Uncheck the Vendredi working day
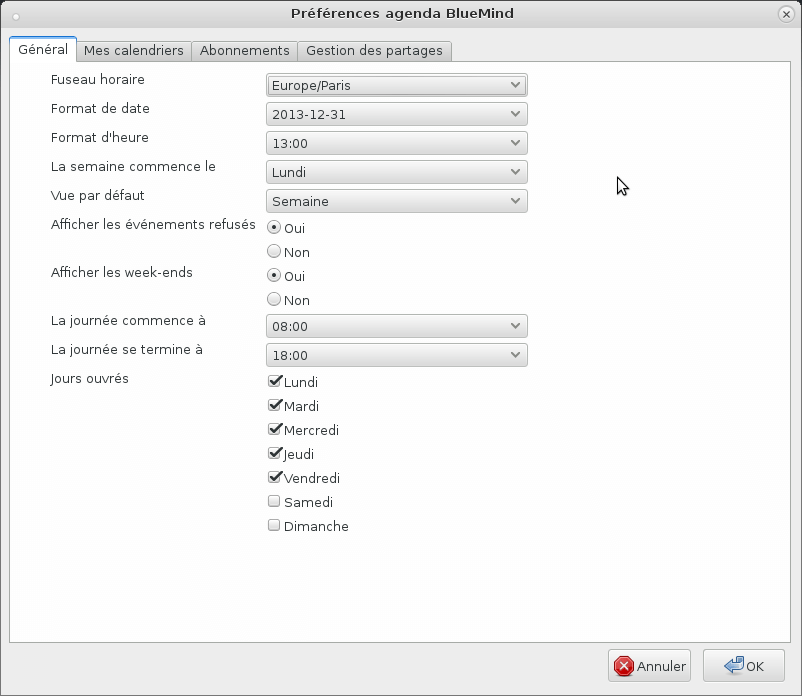 coord(274,478)
